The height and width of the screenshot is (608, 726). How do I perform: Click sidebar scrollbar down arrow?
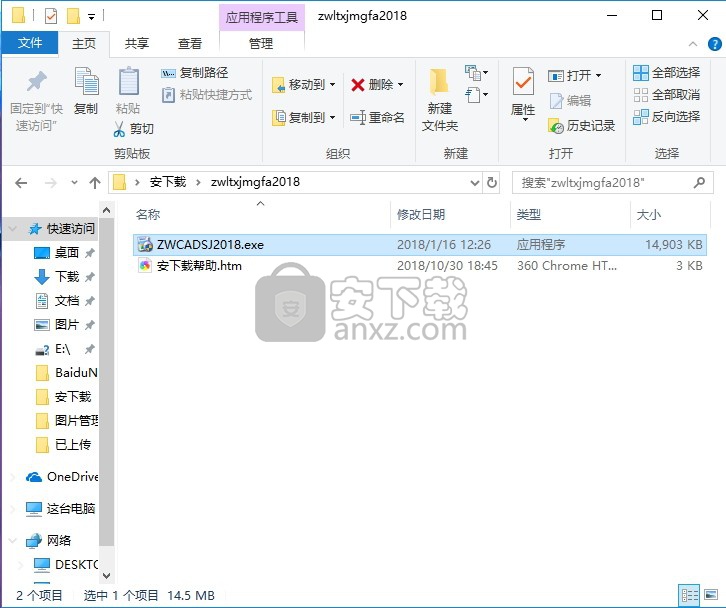(x=106, y=576)
